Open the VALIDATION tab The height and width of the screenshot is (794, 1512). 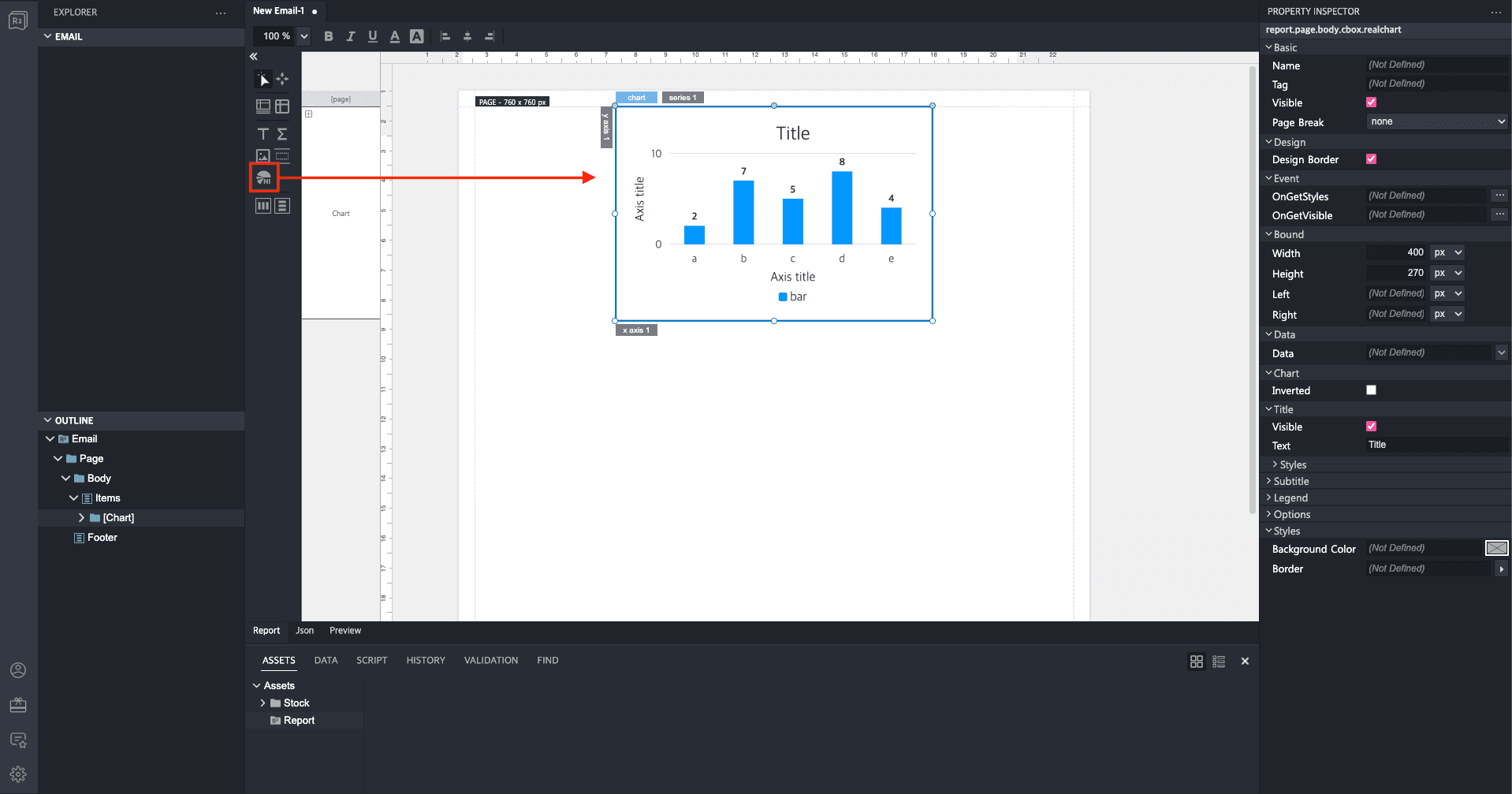(x=491, y=661)
